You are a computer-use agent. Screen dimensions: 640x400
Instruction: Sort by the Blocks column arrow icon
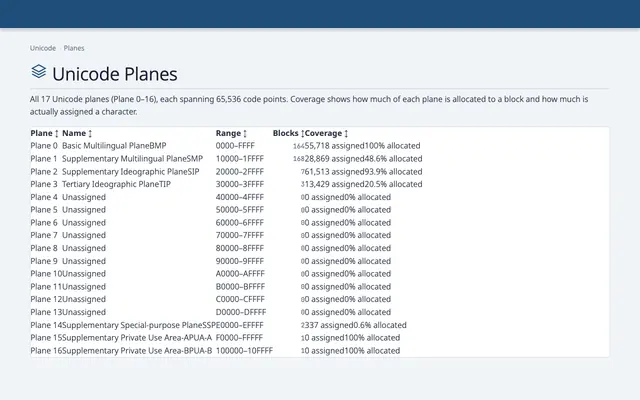click(x=302, y=133)
